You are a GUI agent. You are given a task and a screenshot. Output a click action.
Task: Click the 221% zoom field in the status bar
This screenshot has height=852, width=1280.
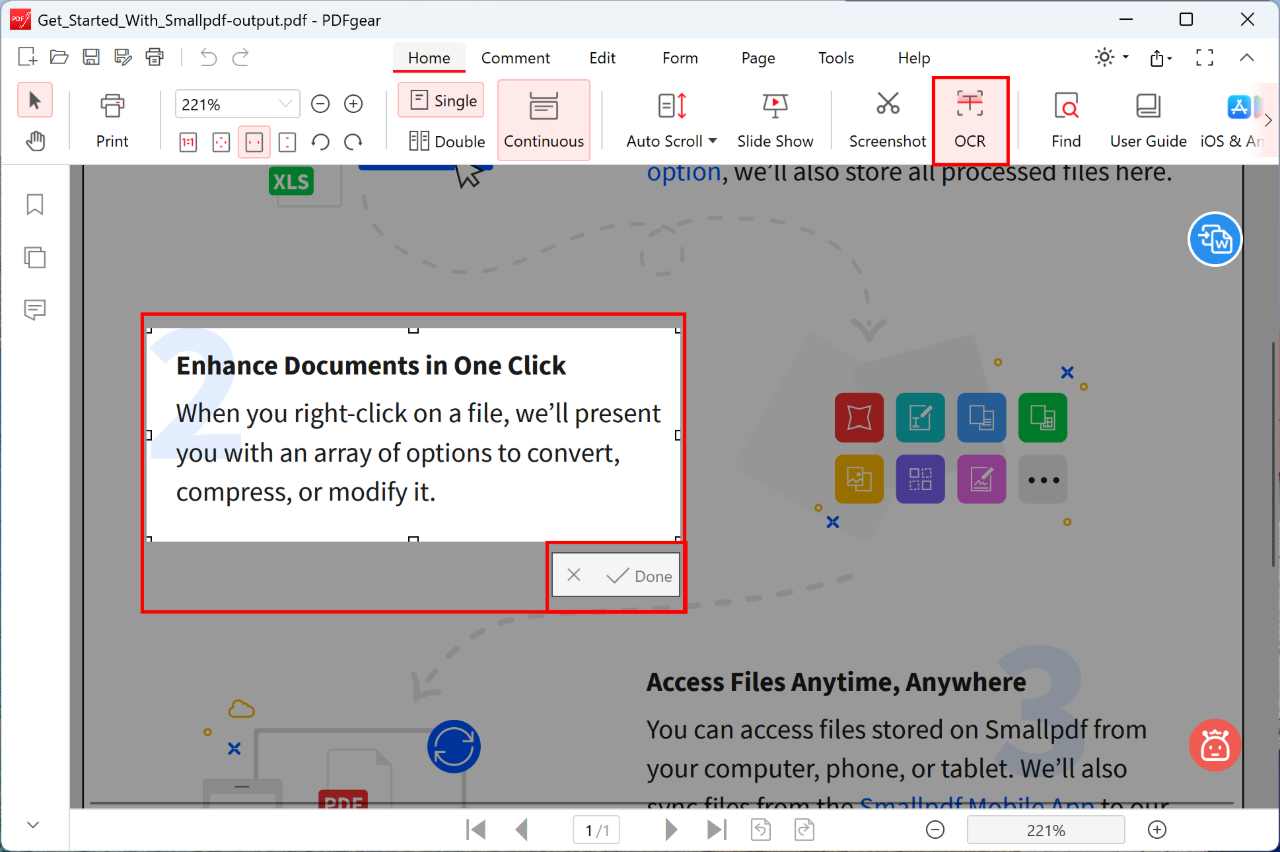(1046, 830)
